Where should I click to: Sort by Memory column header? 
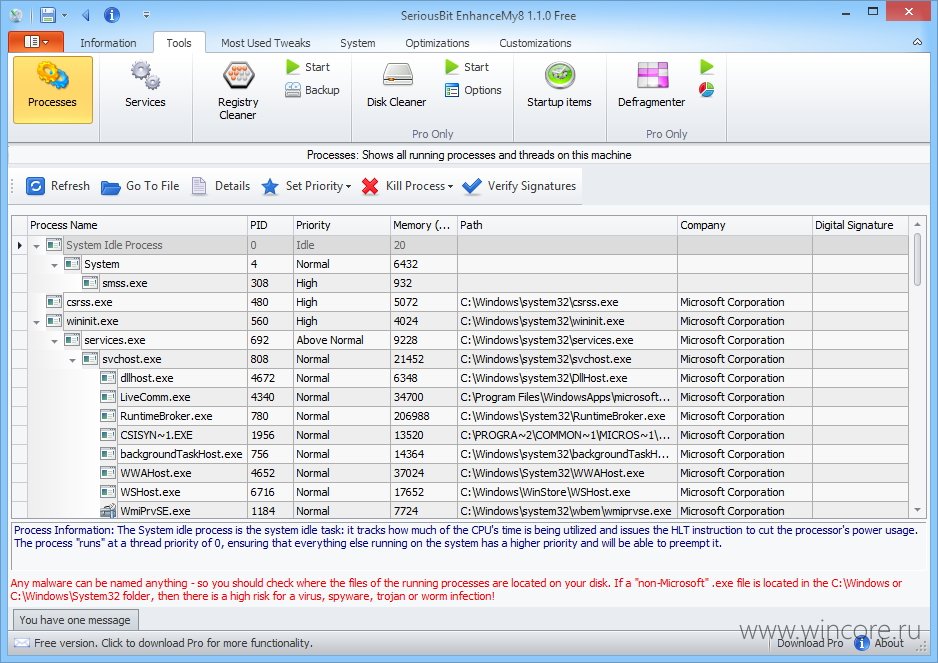tap(424, 225)
